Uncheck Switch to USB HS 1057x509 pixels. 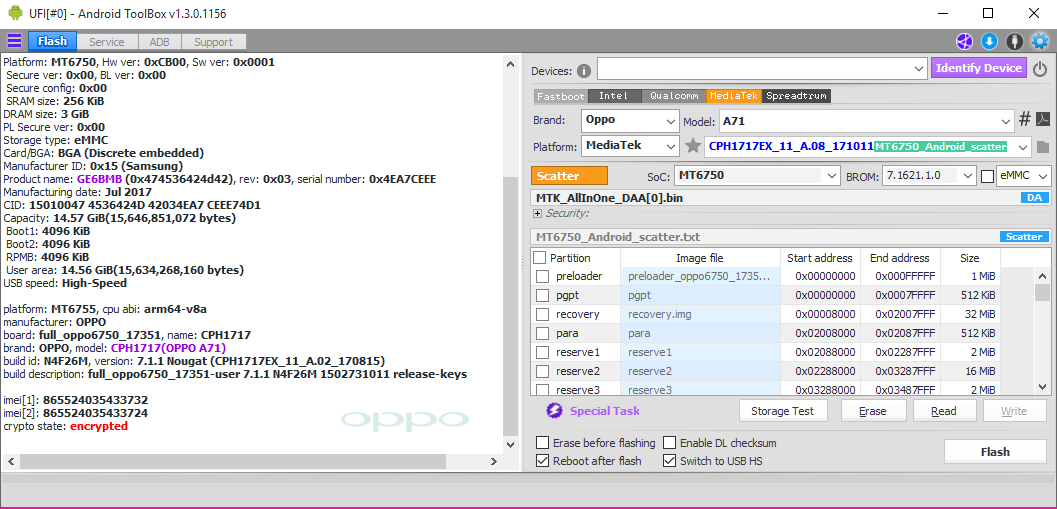(669, 461)
